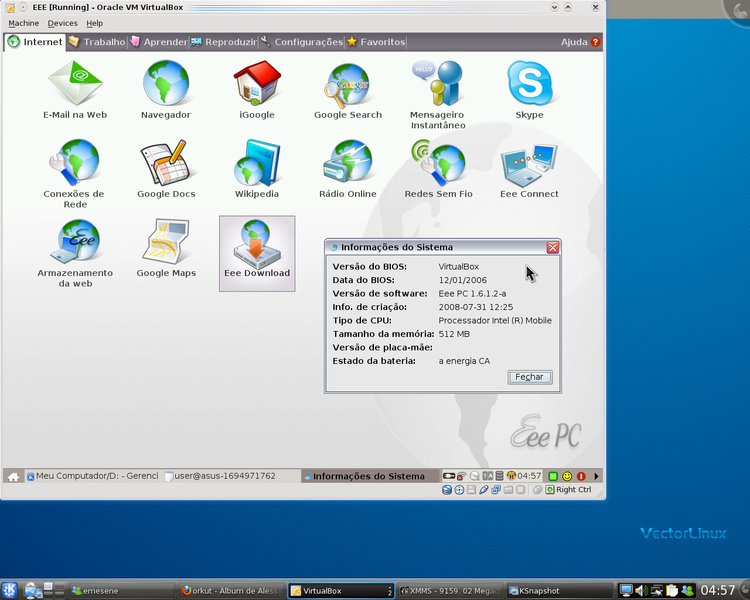Click the wireless disconnected tray icon in Eee
750x600 pixels.
pyautogui.click(x=461, y=476)
